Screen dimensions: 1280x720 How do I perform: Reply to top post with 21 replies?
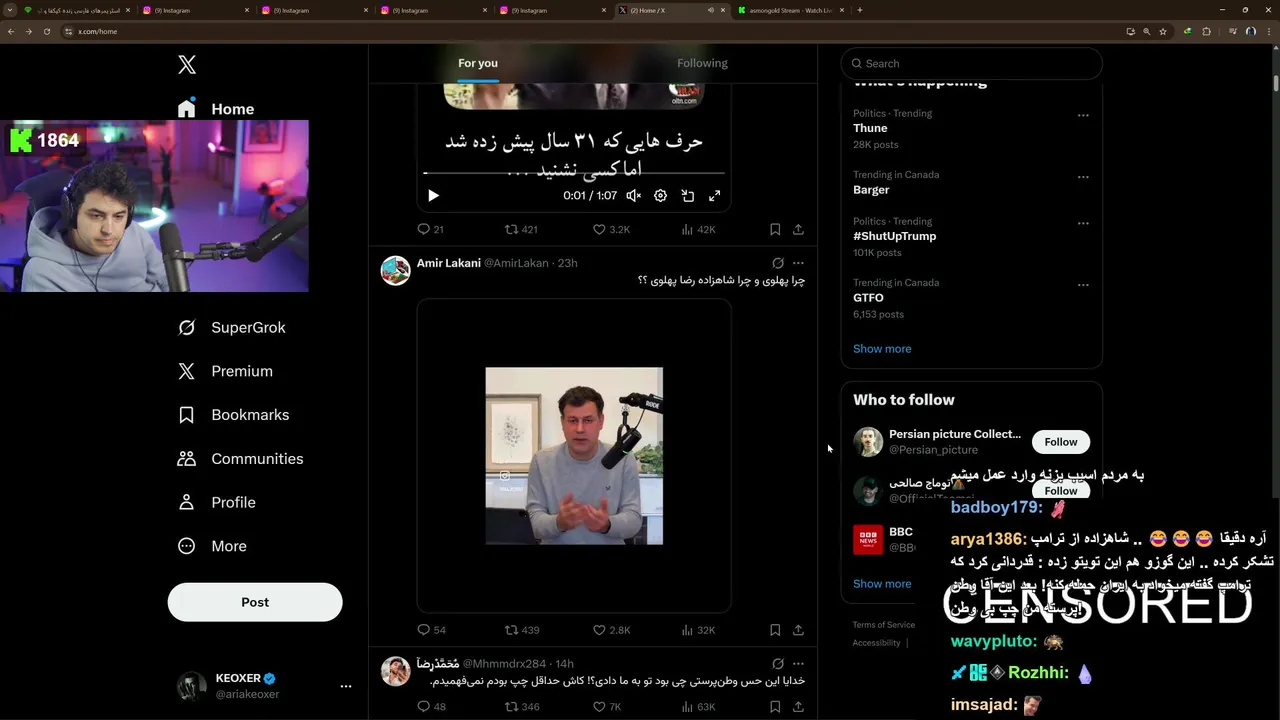click(430, 229)
